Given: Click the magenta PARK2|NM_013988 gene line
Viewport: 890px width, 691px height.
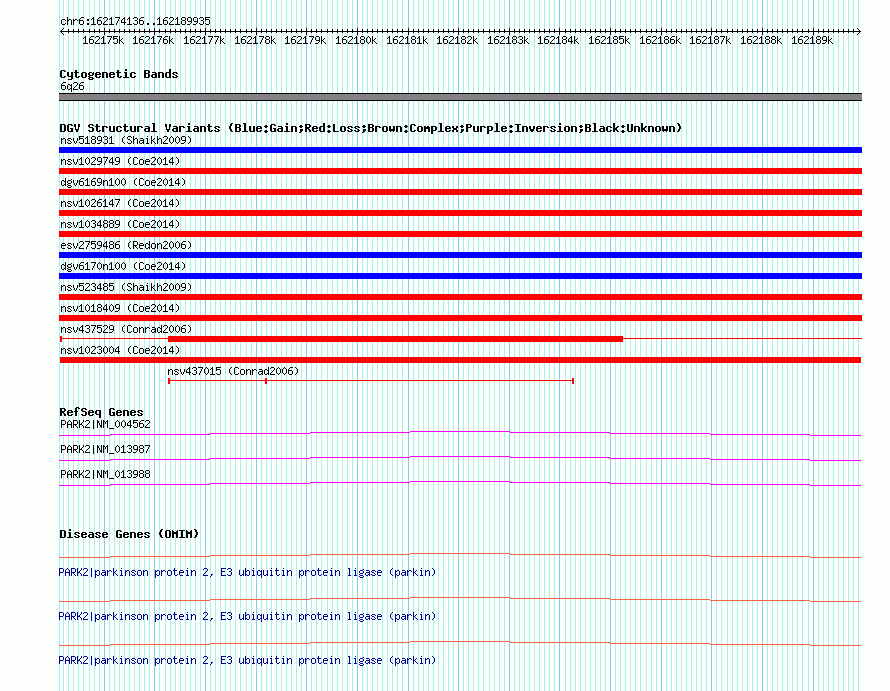Looking at the screenshot, I should [x=460, y=484].
